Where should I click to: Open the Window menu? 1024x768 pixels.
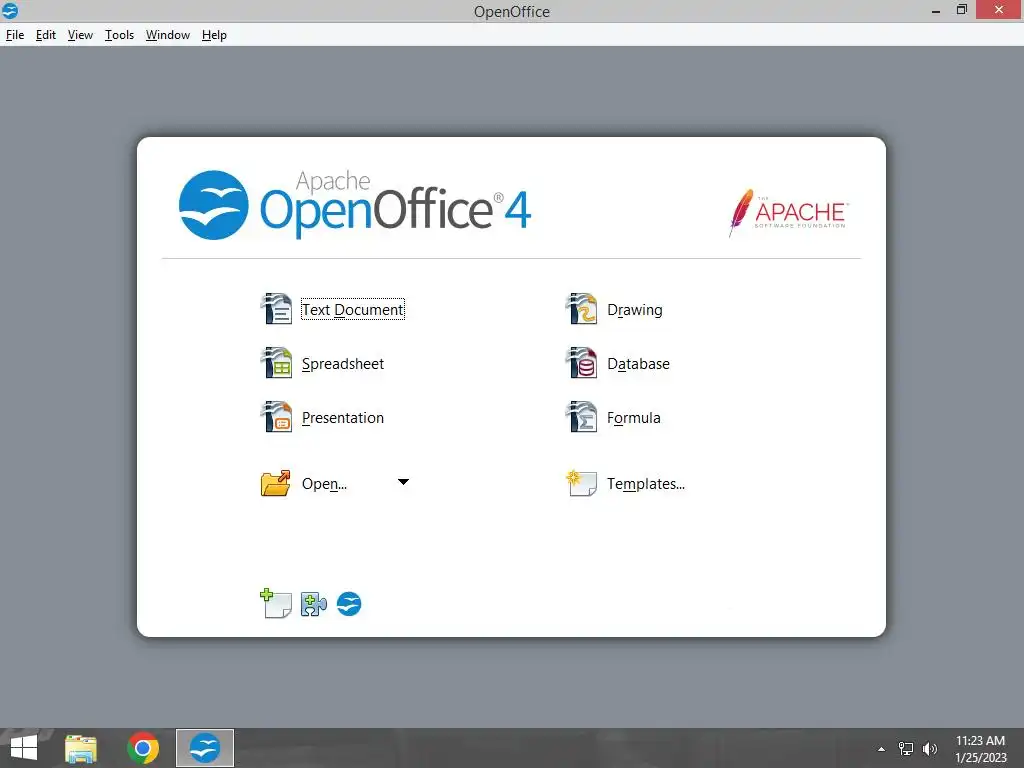[168, 35]
